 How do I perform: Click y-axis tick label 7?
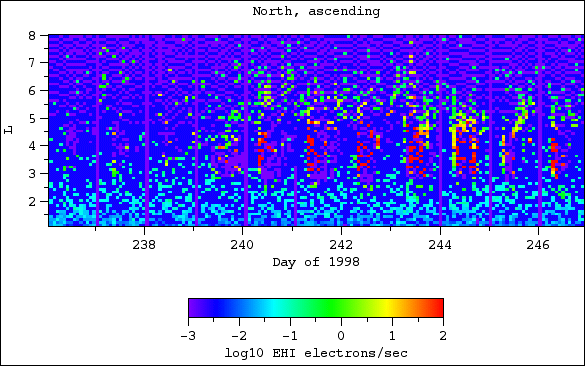pyautogui.click(x=32, y=63)
